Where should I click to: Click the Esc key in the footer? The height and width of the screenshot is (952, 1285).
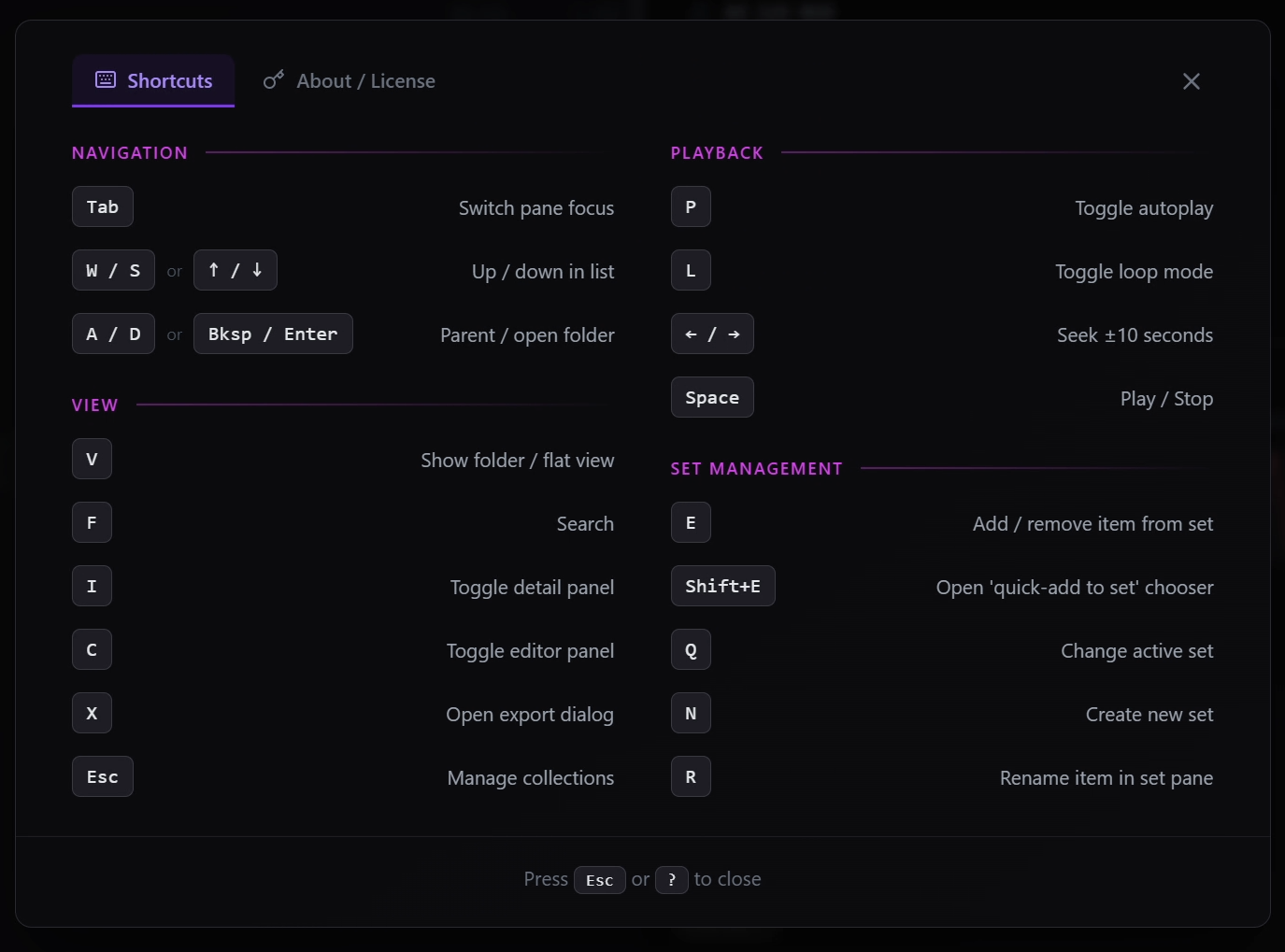click(x=599, y=880)
